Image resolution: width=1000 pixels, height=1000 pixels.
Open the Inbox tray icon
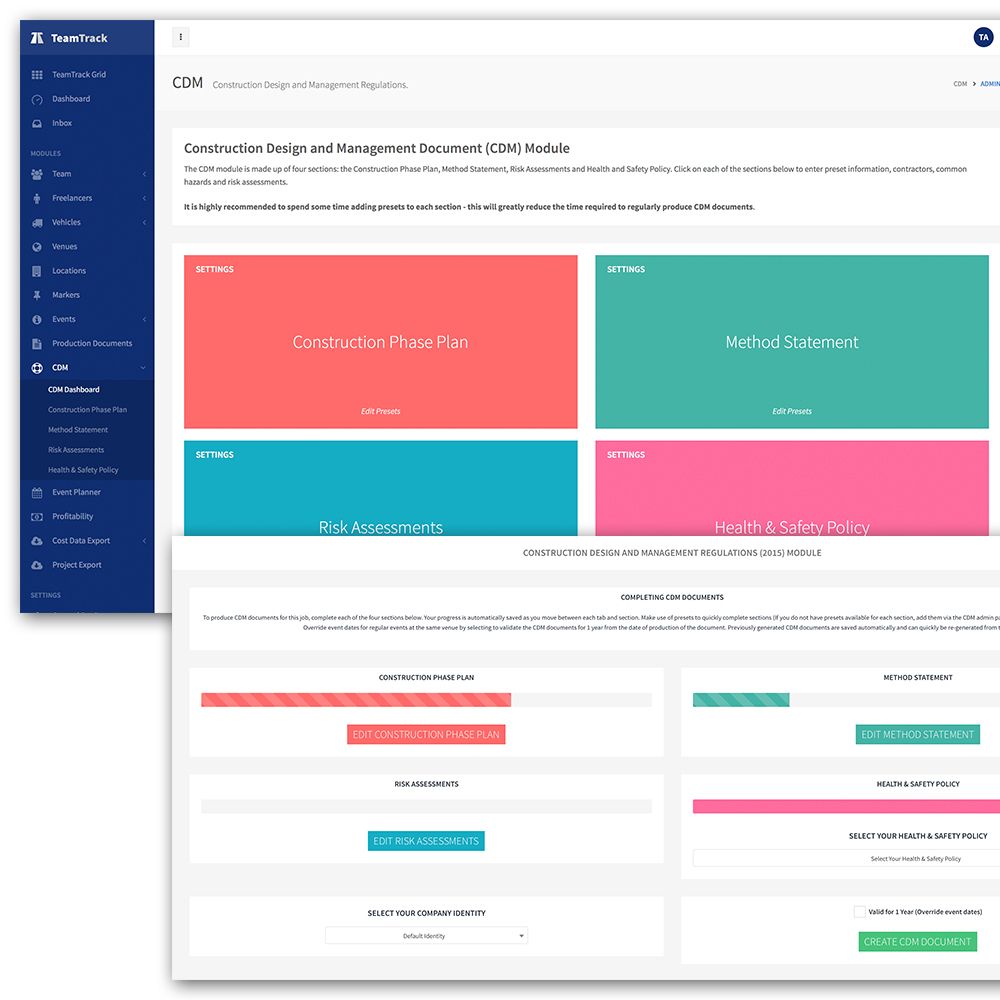coord(37,123)
